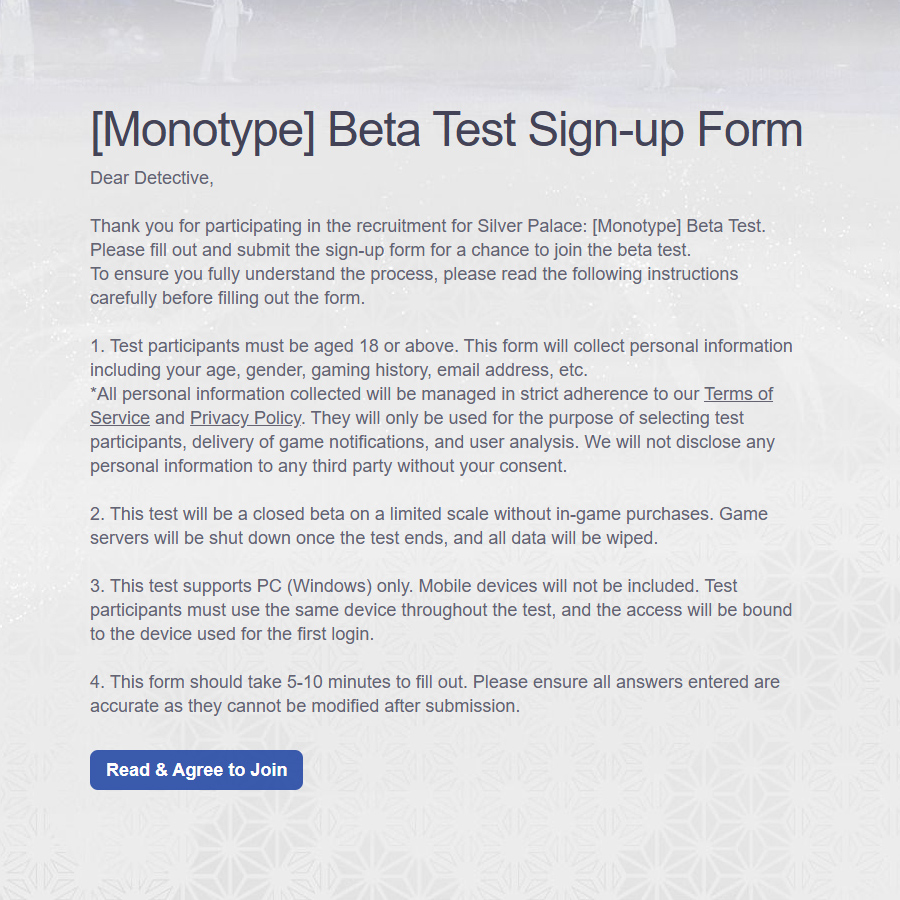Click the faded banner artwork at top
The image size is (900, 900).
pos(450,40)
